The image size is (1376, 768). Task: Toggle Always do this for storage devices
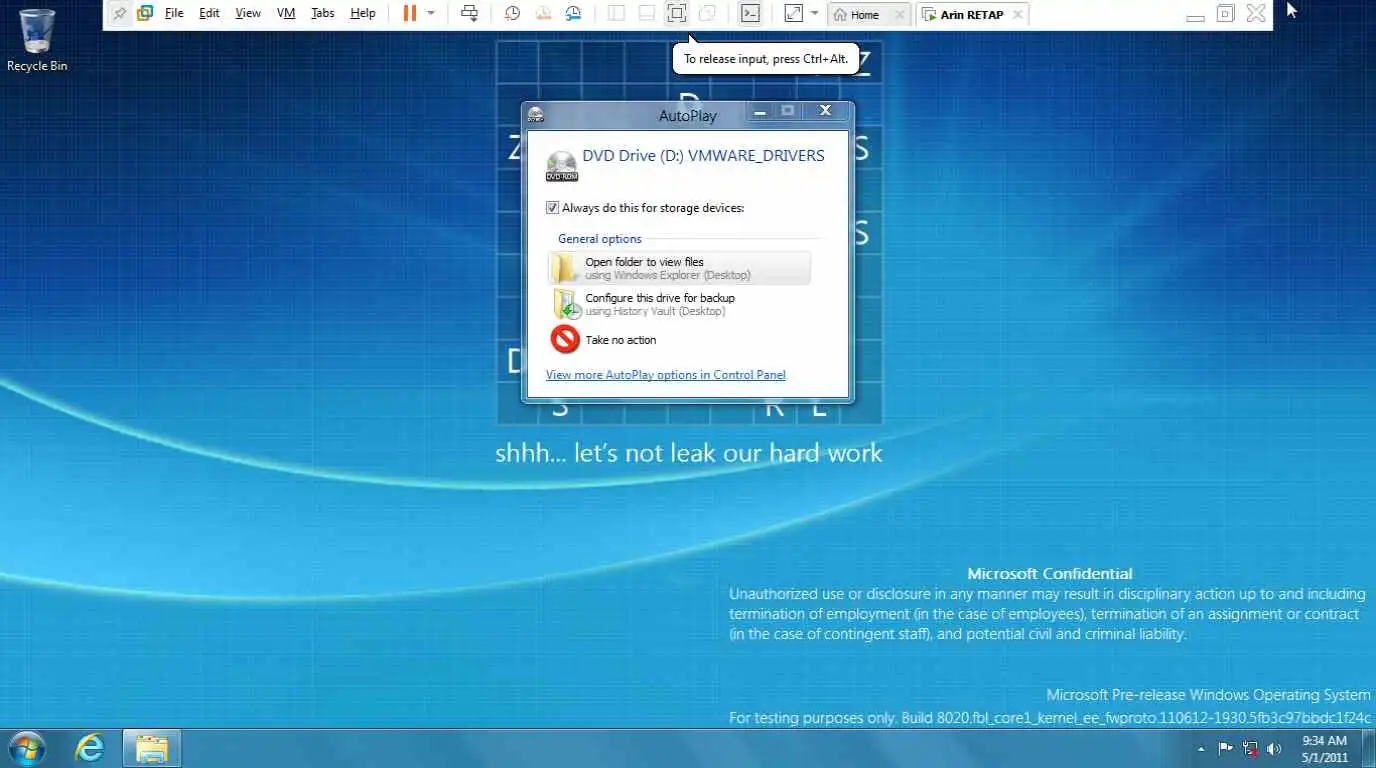(x=552, y=208)
